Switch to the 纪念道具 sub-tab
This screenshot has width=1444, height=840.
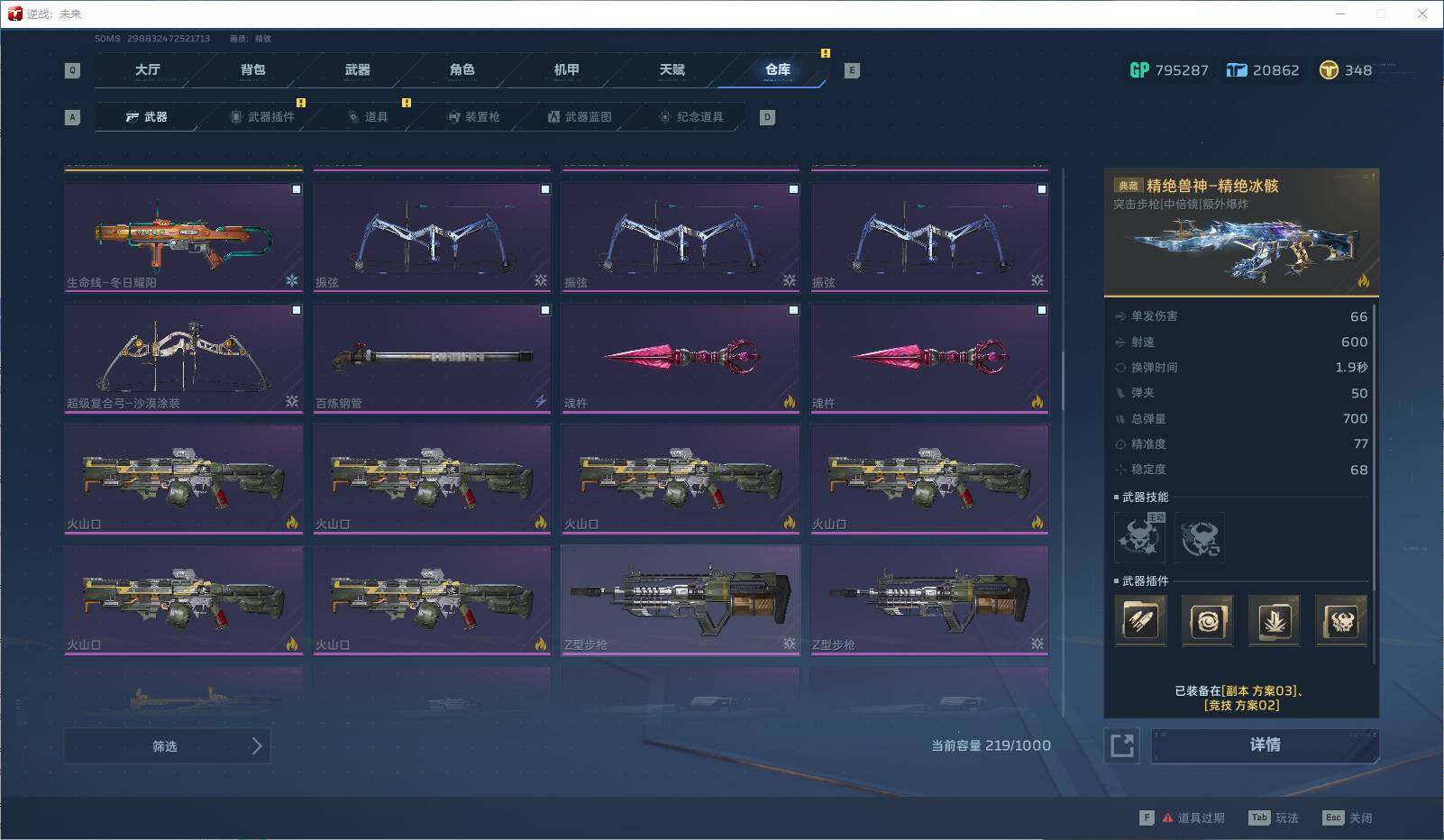click(x=691, y=117)
